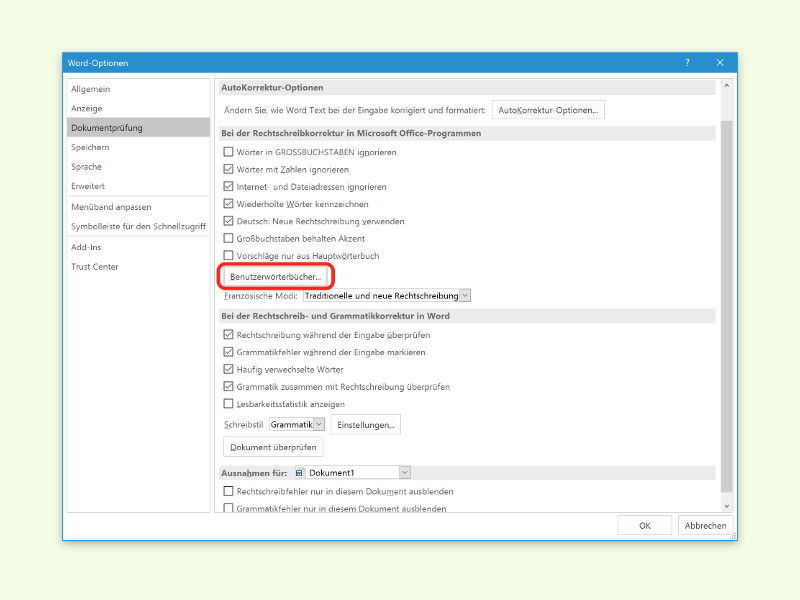800x600 pixels.
Task: Select the Anzeige category
Action: [138, 108]
